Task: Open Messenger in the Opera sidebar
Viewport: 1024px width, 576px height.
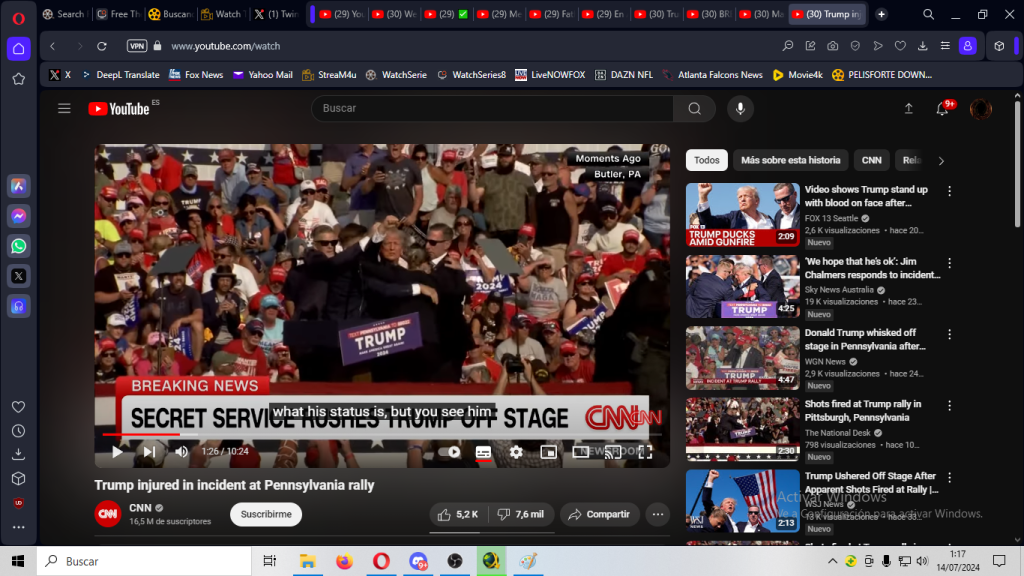Action: [18, 216]
